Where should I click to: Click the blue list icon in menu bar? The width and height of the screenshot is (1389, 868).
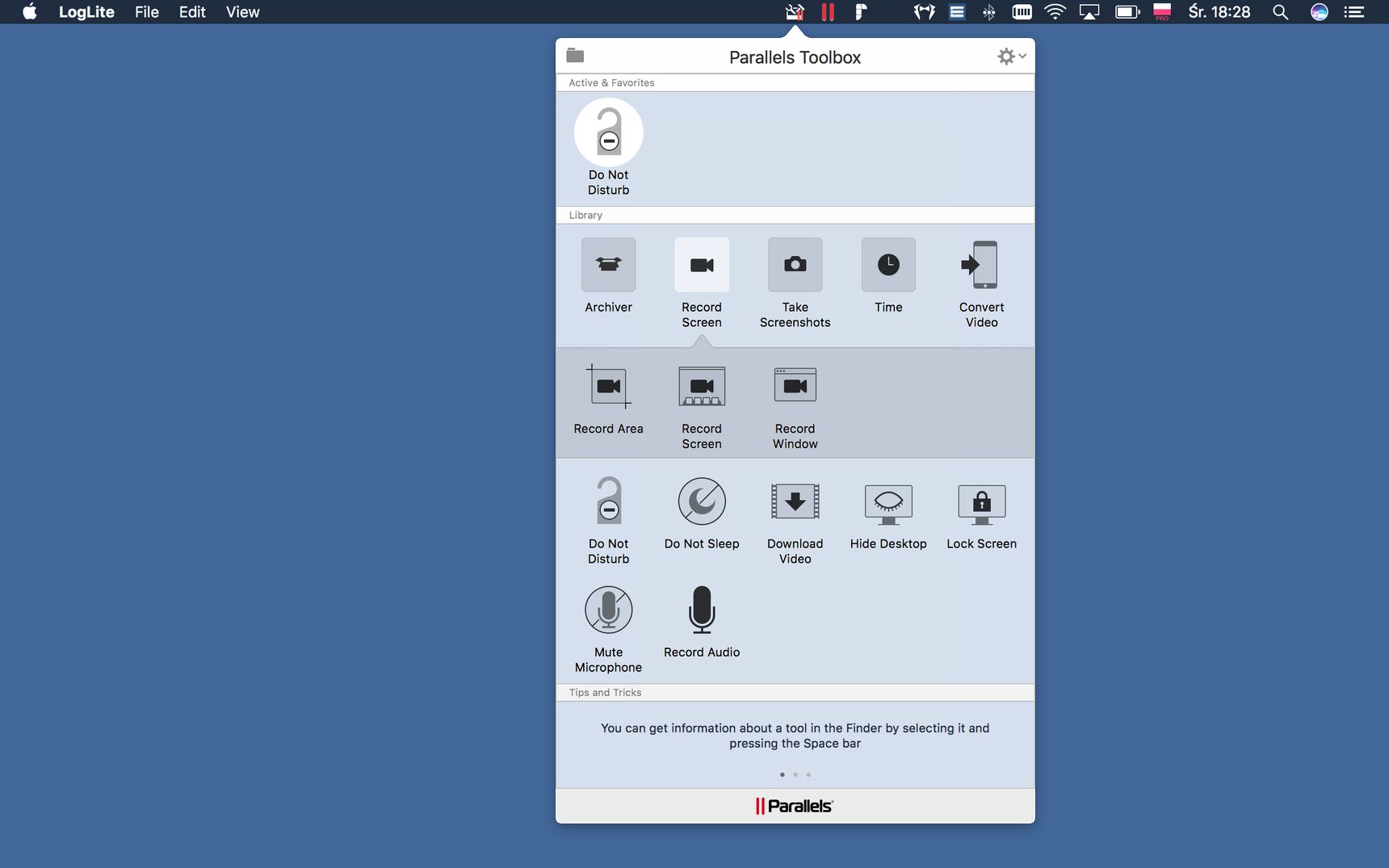click(957, 11)
